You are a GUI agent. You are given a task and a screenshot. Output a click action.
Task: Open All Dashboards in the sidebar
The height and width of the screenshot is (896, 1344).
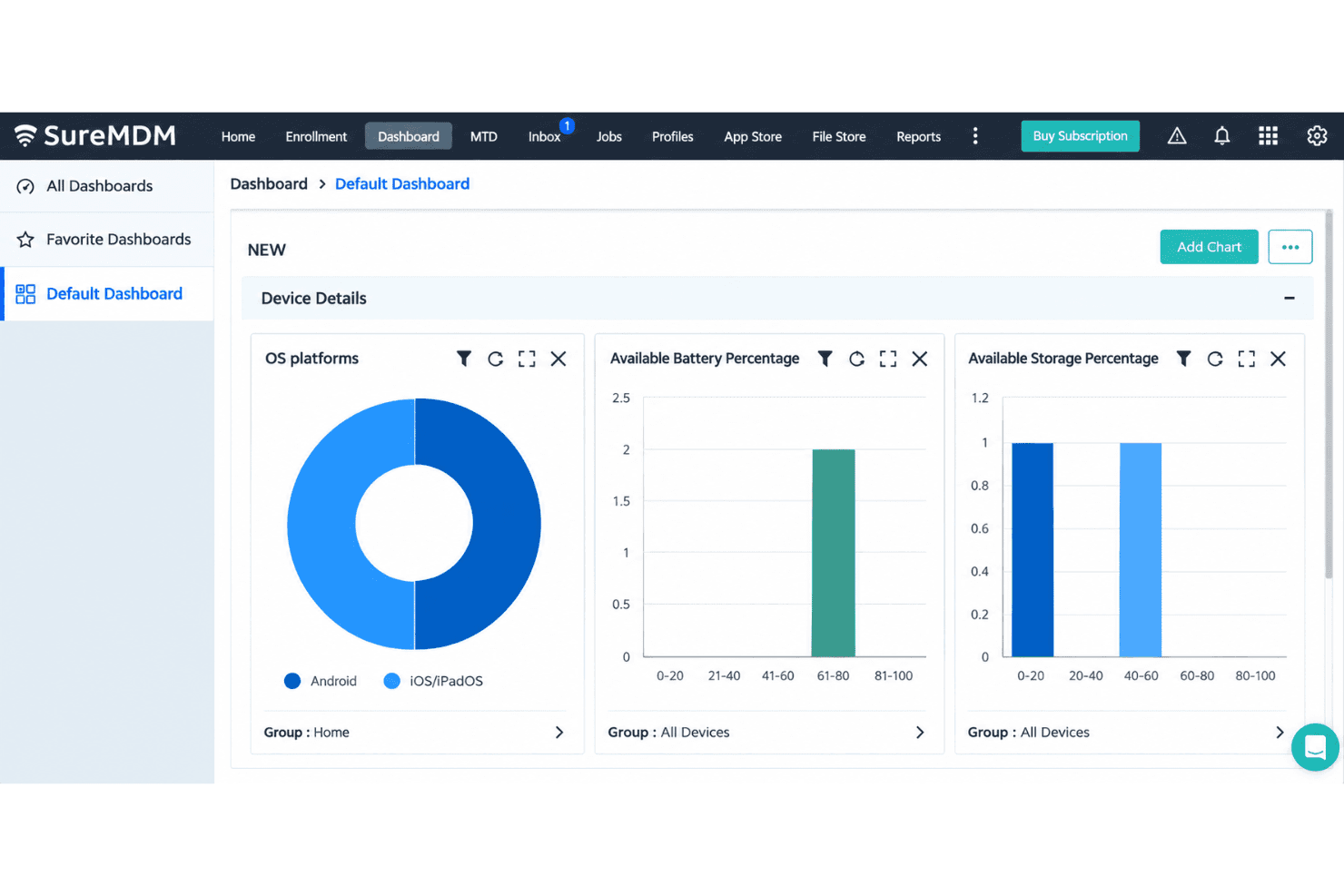click(107, 186)
